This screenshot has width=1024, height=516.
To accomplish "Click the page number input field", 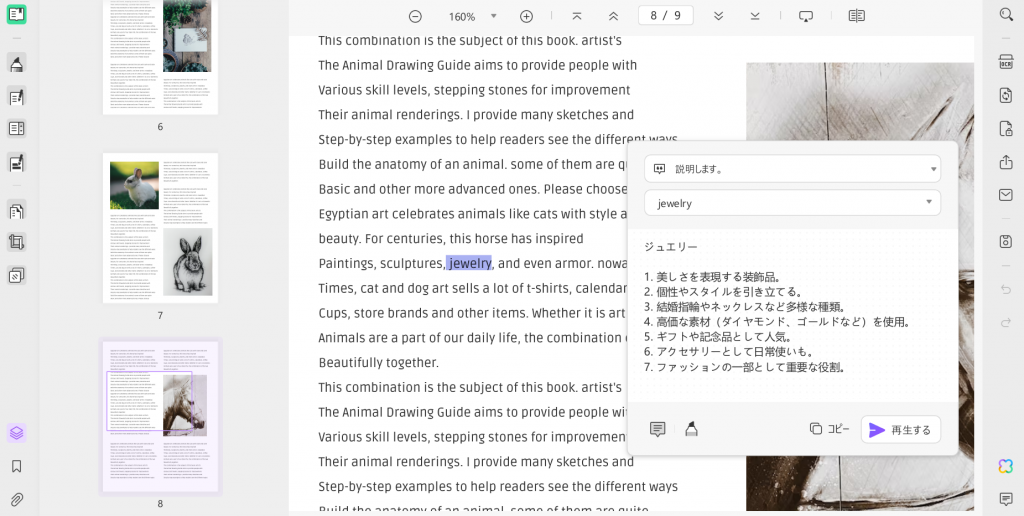I will coord(665,16).
